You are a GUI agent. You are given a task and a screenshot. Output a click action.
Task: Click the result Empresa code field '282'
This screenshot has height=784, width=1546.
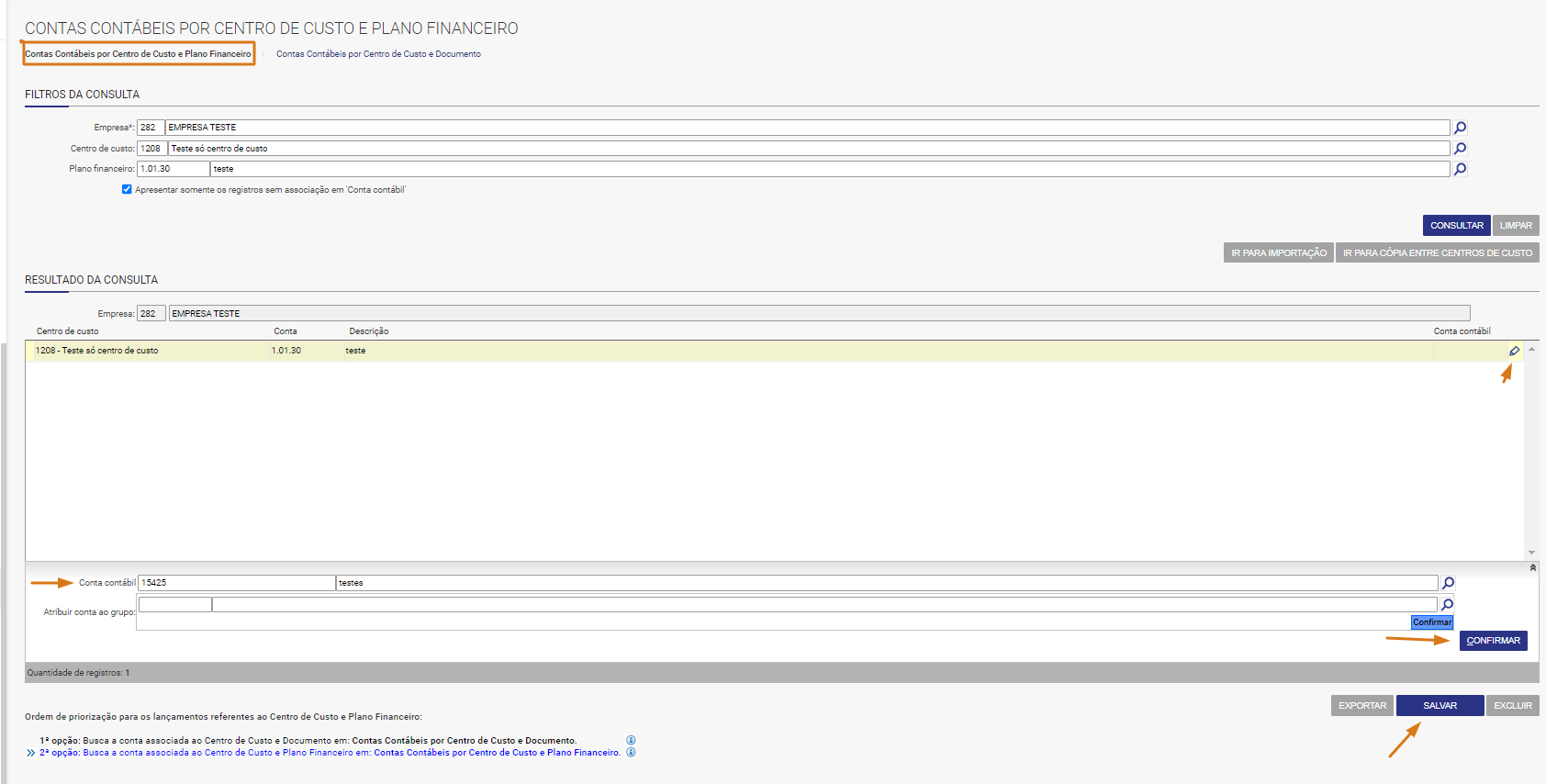pyautogui.click(x=151, y=313)
